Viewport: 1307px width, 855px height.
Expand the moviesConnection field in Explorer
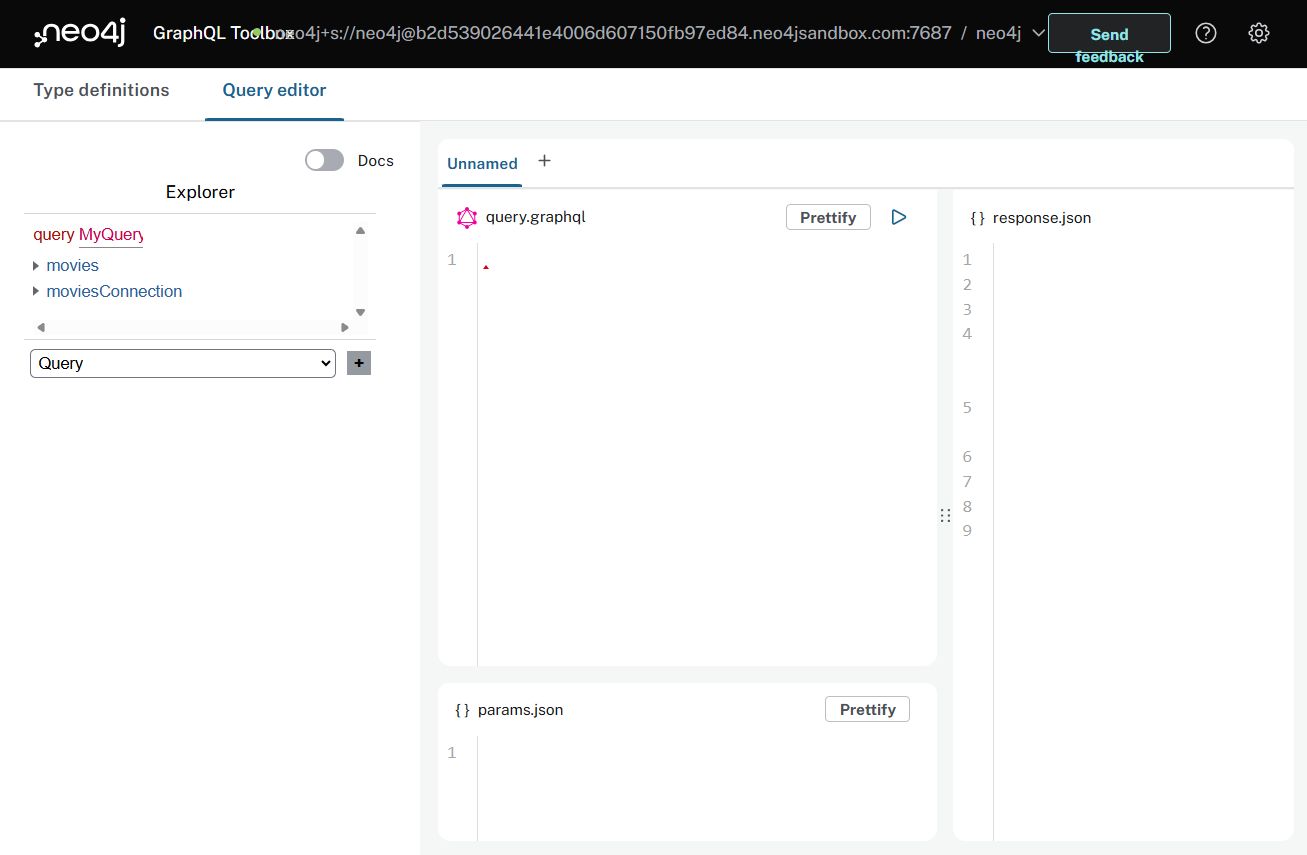point(36,292)
